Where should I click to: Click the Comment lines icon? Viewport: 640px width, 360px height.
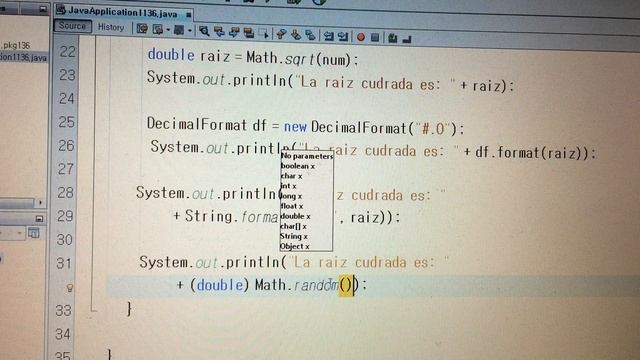click(x=393, y=38)
